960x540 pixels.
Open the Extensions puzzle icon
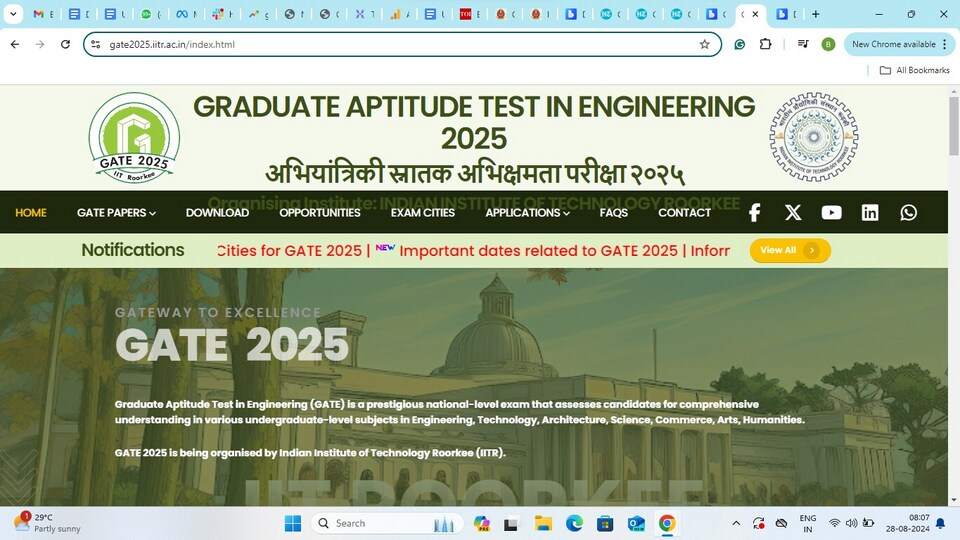[x=765, y=44]
